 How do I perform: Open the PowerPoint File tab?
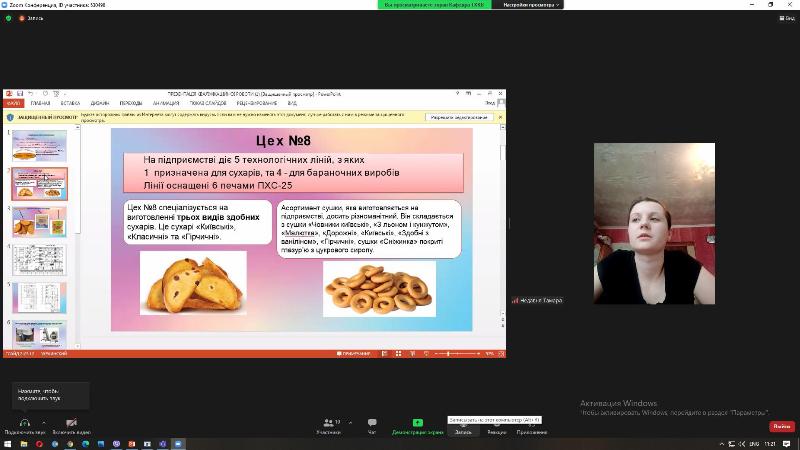(13, 103)
